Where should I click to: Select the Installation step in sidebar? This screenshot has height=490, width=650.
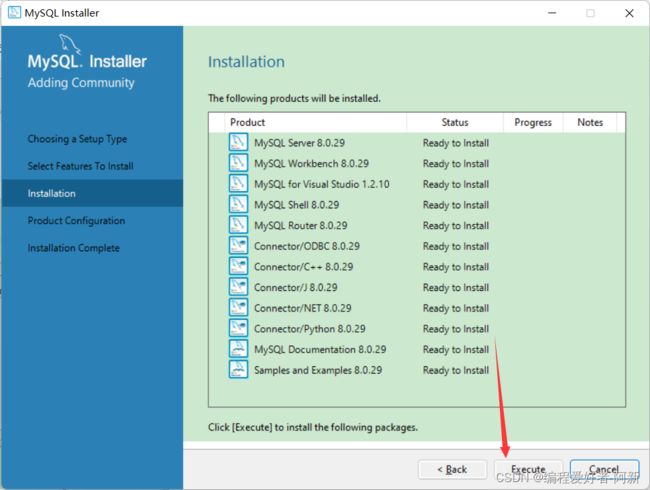click(92, 193)
